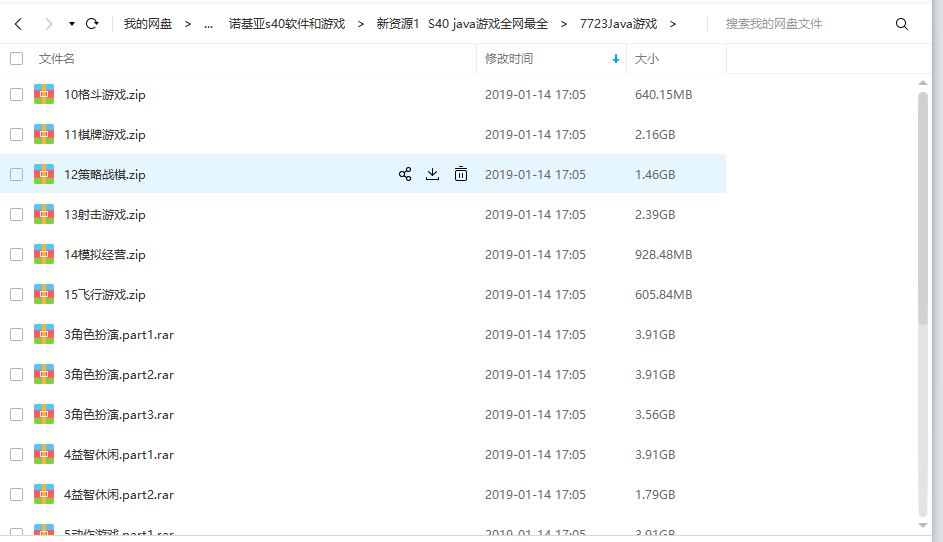943x542 pixels.
Task: Click the archive icon of 13射击游戏.zip
Action: [x=44, y=215]
